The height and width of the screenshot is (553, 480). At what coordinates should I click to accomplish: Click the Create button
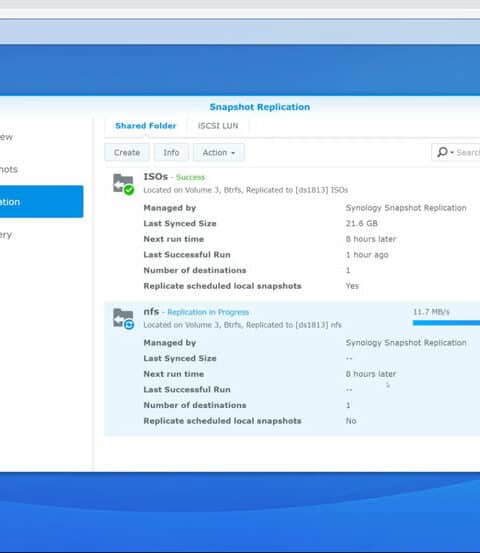pos(127,152)
